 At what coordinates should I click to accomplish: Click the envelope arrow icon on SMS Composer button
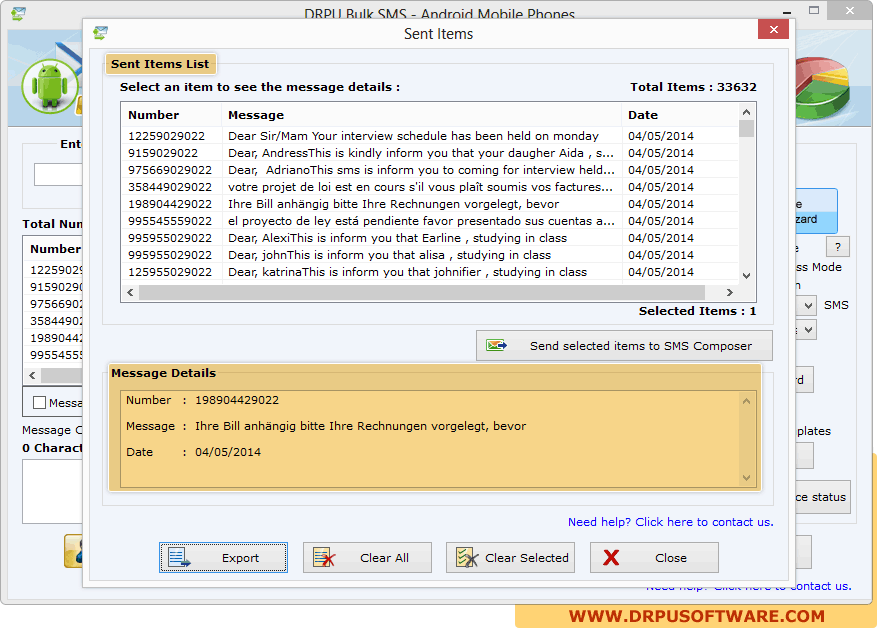coord(496,346)
